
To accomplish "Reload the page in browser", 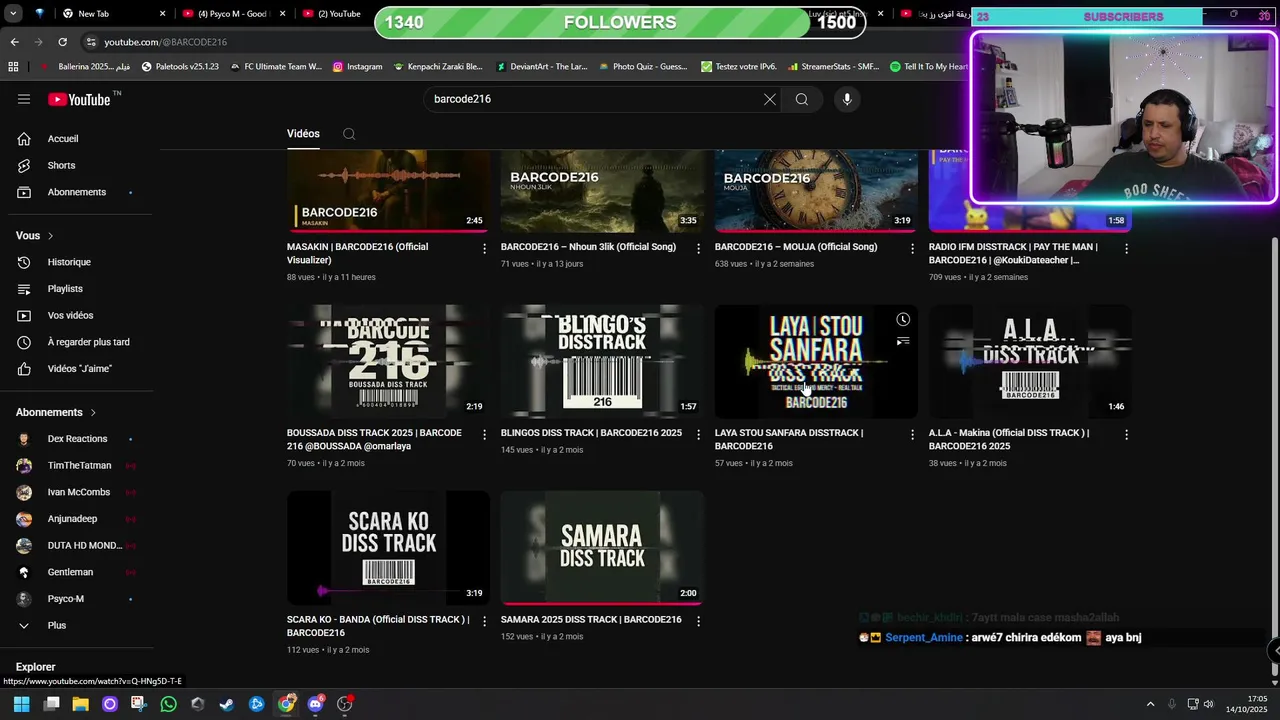I will 62,42.
